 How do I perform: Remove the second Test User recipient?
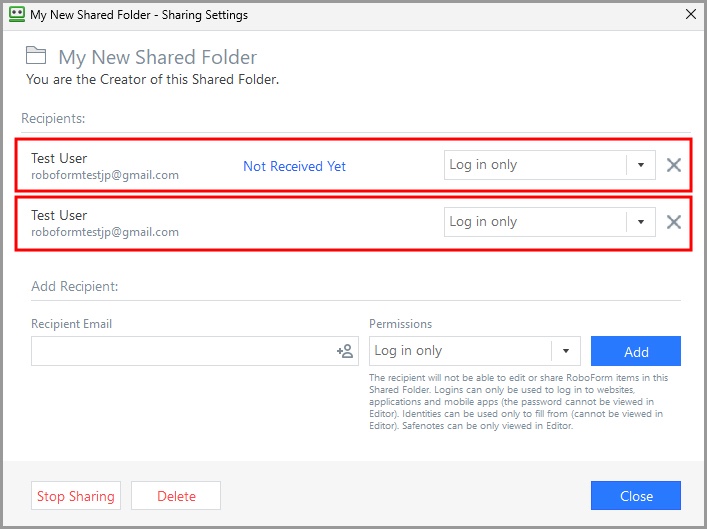674,222
